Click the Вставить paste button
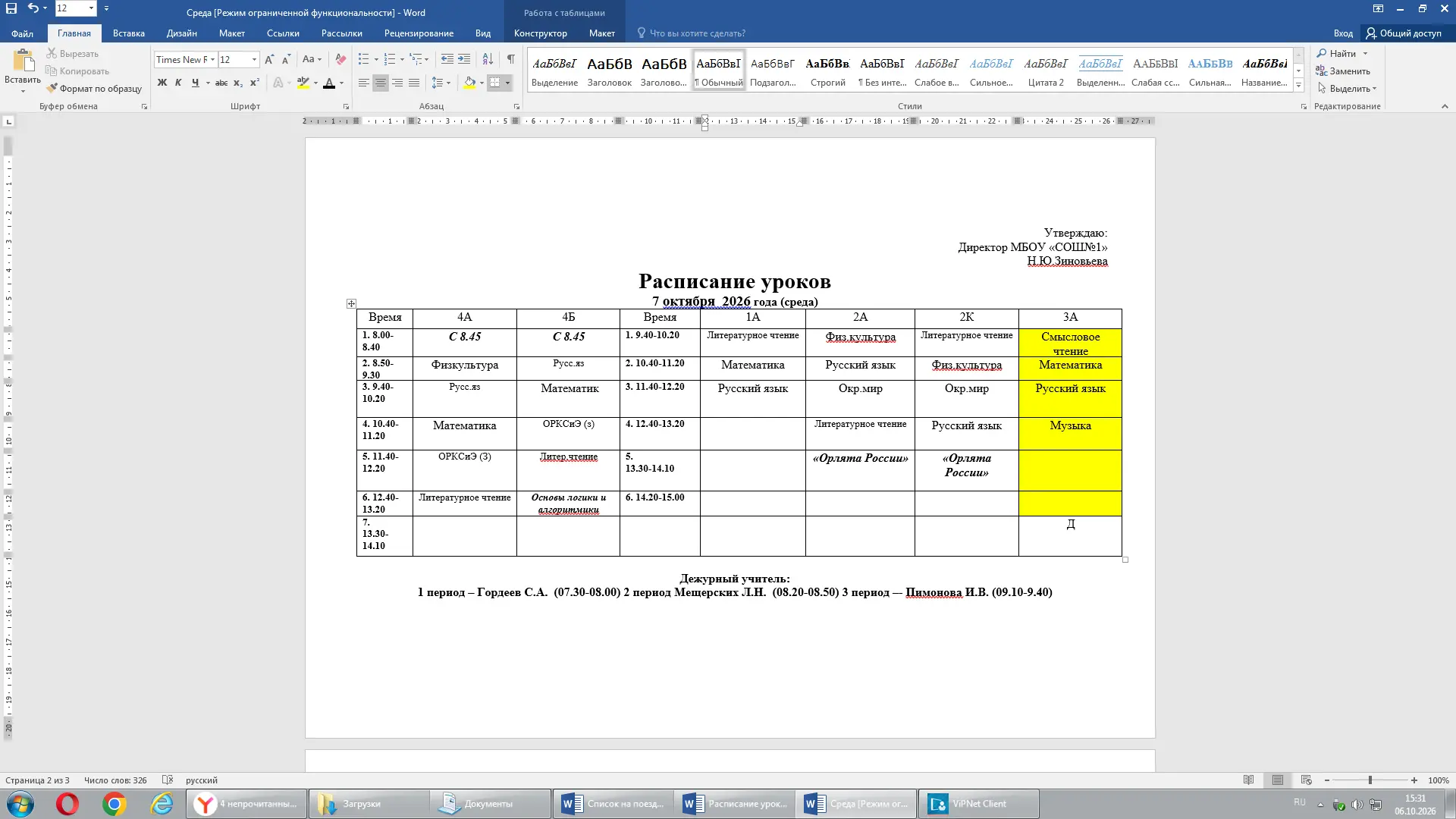The image size is (1456, 819). (x=23, y=71)
